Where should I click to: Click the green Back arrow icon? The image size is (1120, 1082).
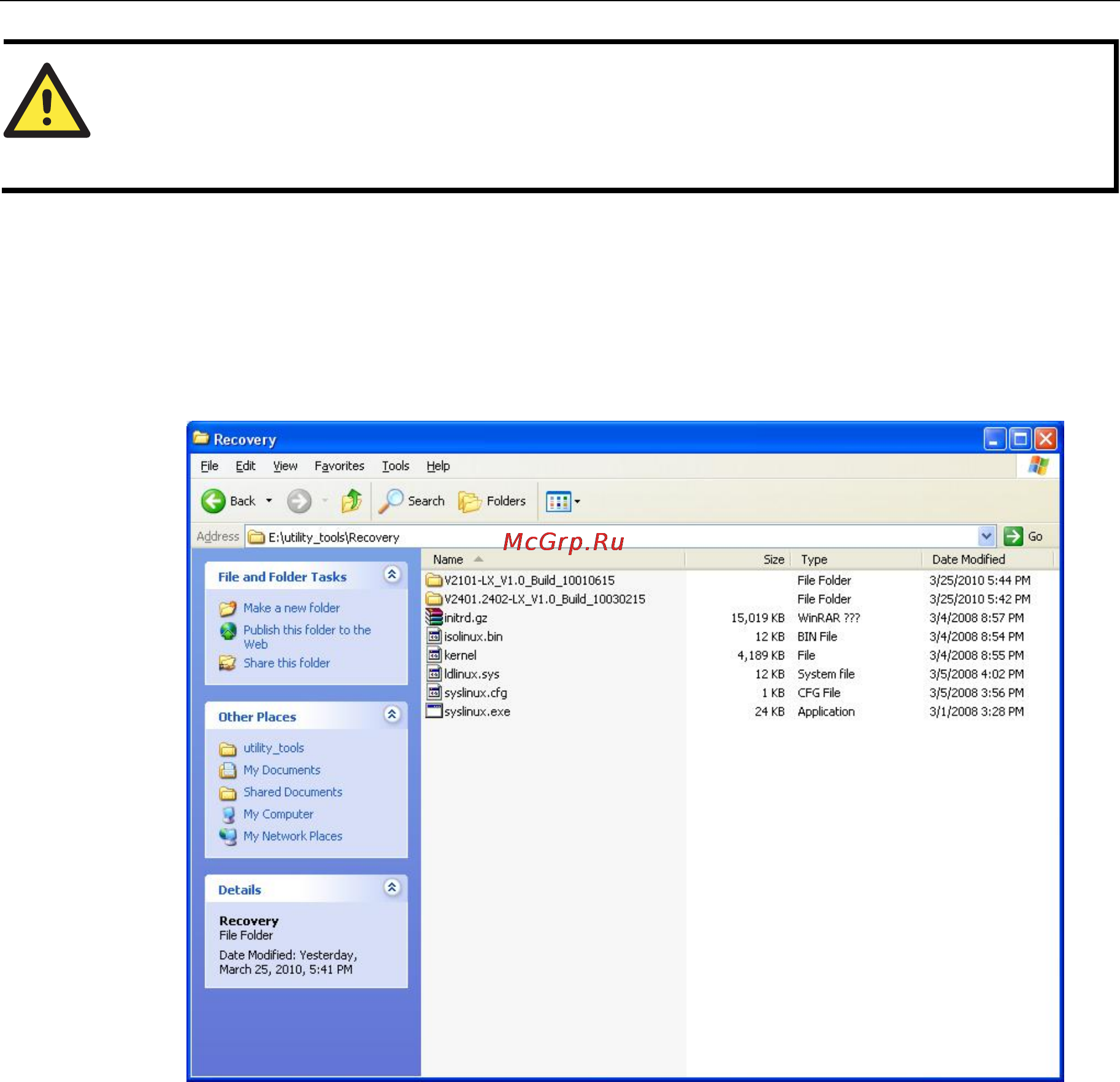[x=213, y=501]
